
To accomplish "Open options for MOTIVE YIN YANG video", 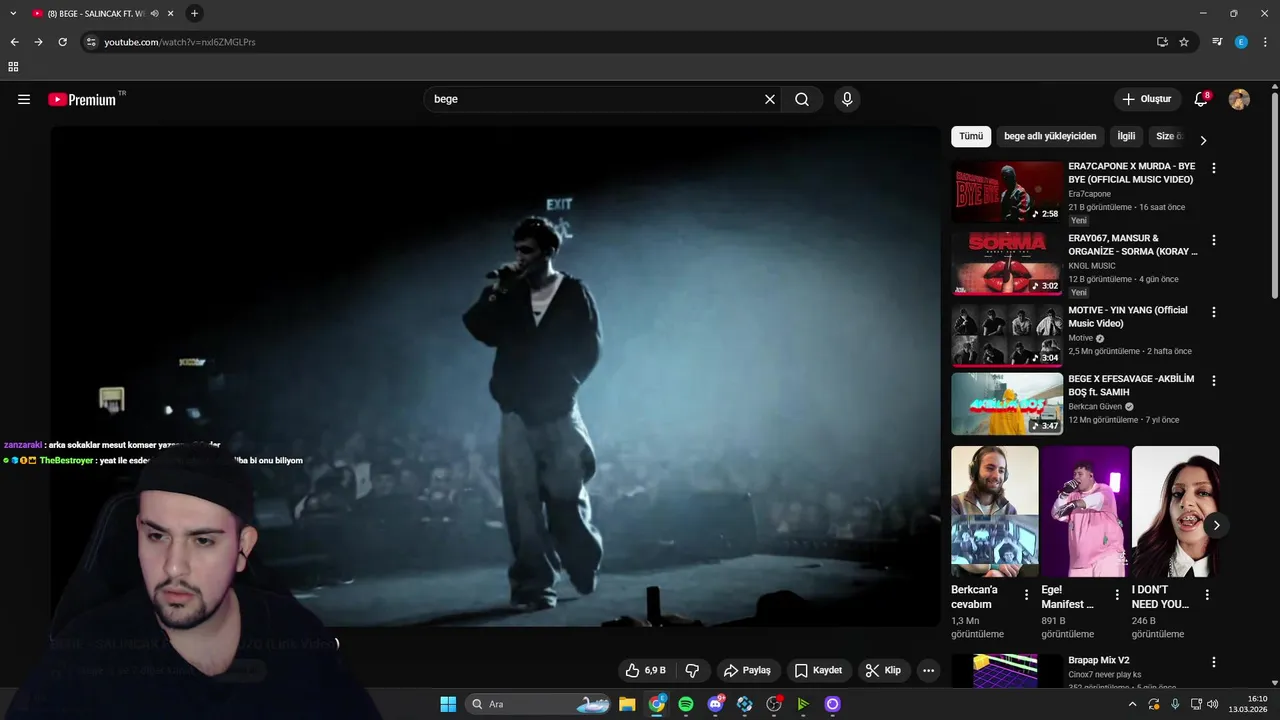I will pos(1214,312).
